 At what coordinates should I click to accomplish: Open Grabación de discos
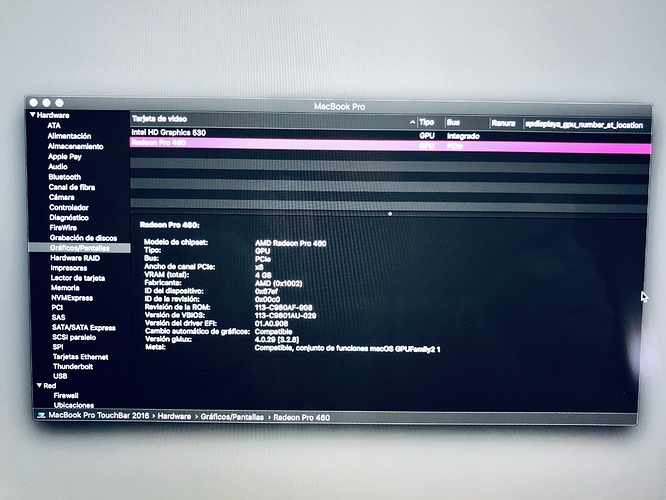click(x=83, y=238)
